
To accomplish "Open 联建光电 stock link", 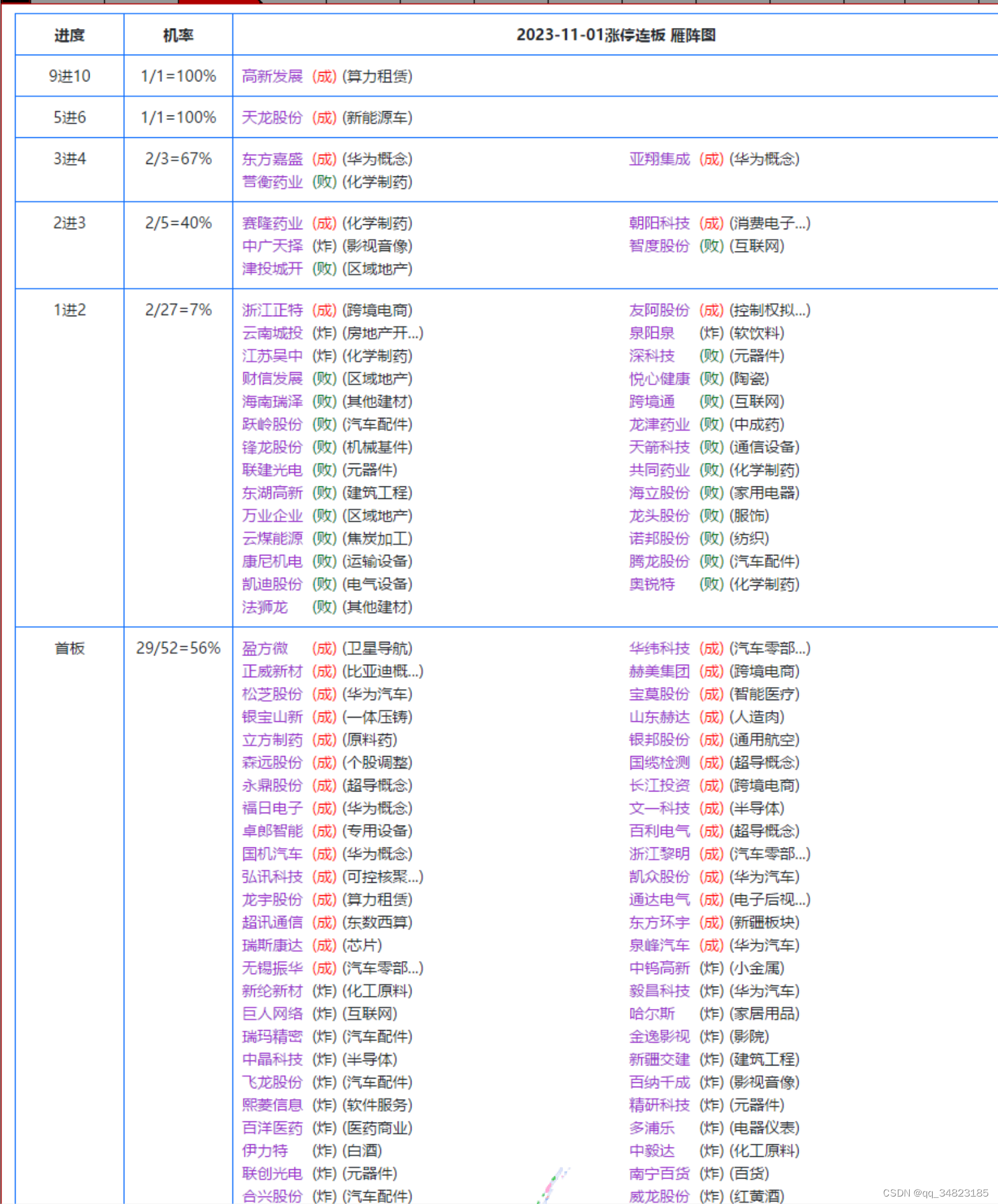I will (x=272, y=470).
